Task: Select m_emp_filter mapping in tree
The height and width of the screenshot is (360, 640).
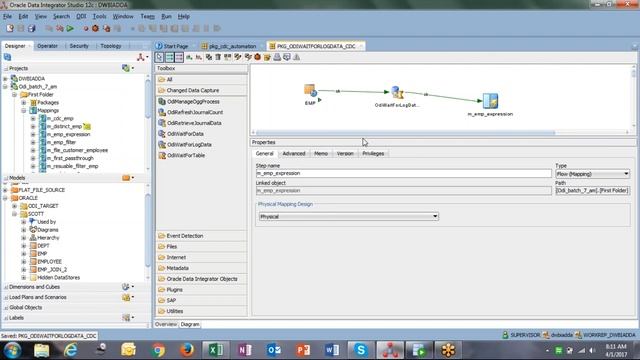Action: point(61,142)
